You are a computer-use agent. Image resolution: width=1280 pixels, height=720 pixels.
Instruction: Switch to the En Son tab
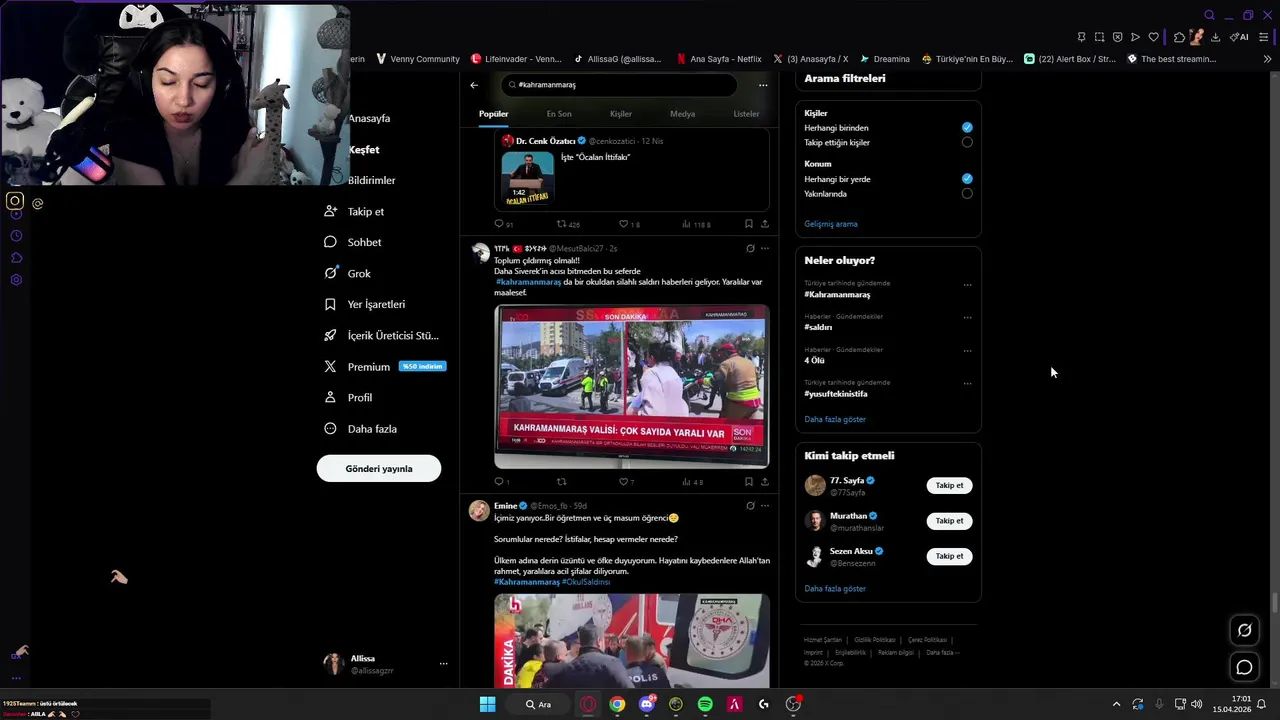pyautogui.click(x=559, y=114)
